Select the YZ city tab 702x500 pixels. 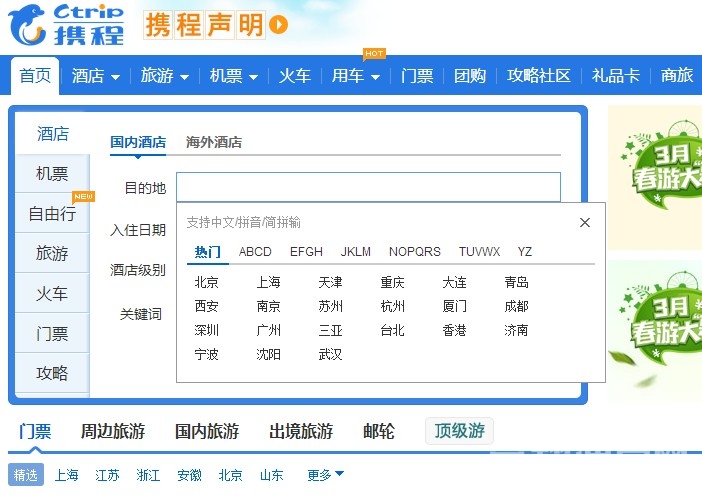tap(525, 252)
